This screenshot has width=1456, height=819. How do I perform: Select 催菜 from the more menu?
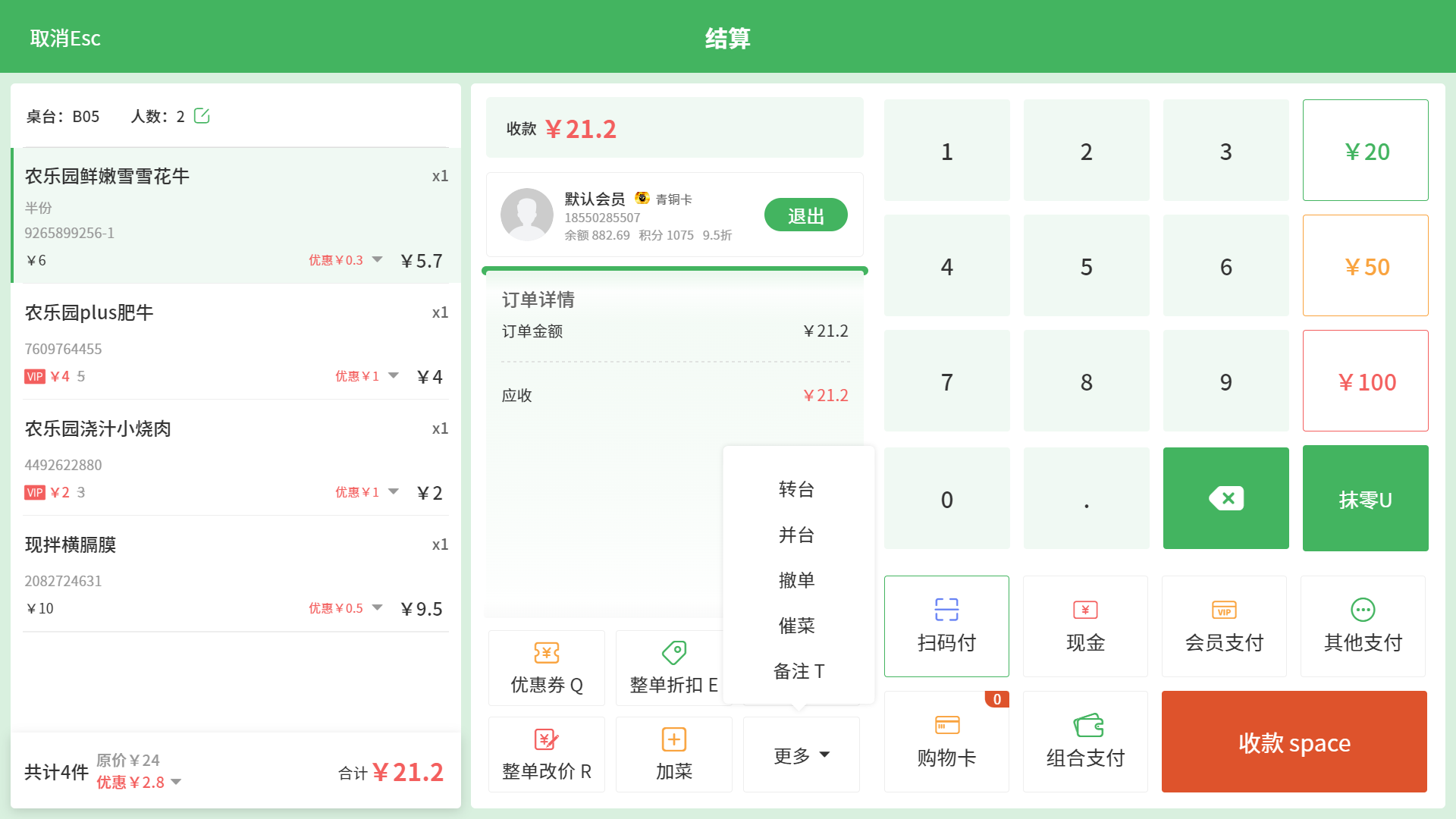point(796,626)
